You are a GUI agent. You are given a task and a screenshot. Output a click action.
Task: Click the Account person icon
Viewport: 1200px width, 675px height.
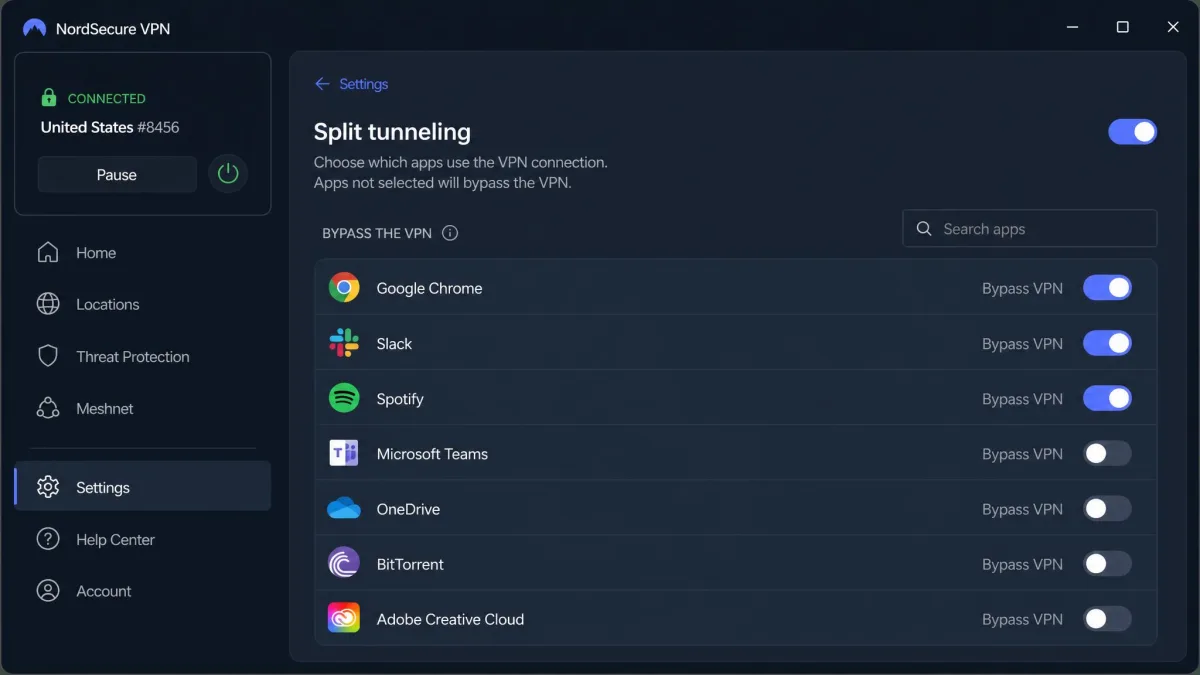coord(48,591)
